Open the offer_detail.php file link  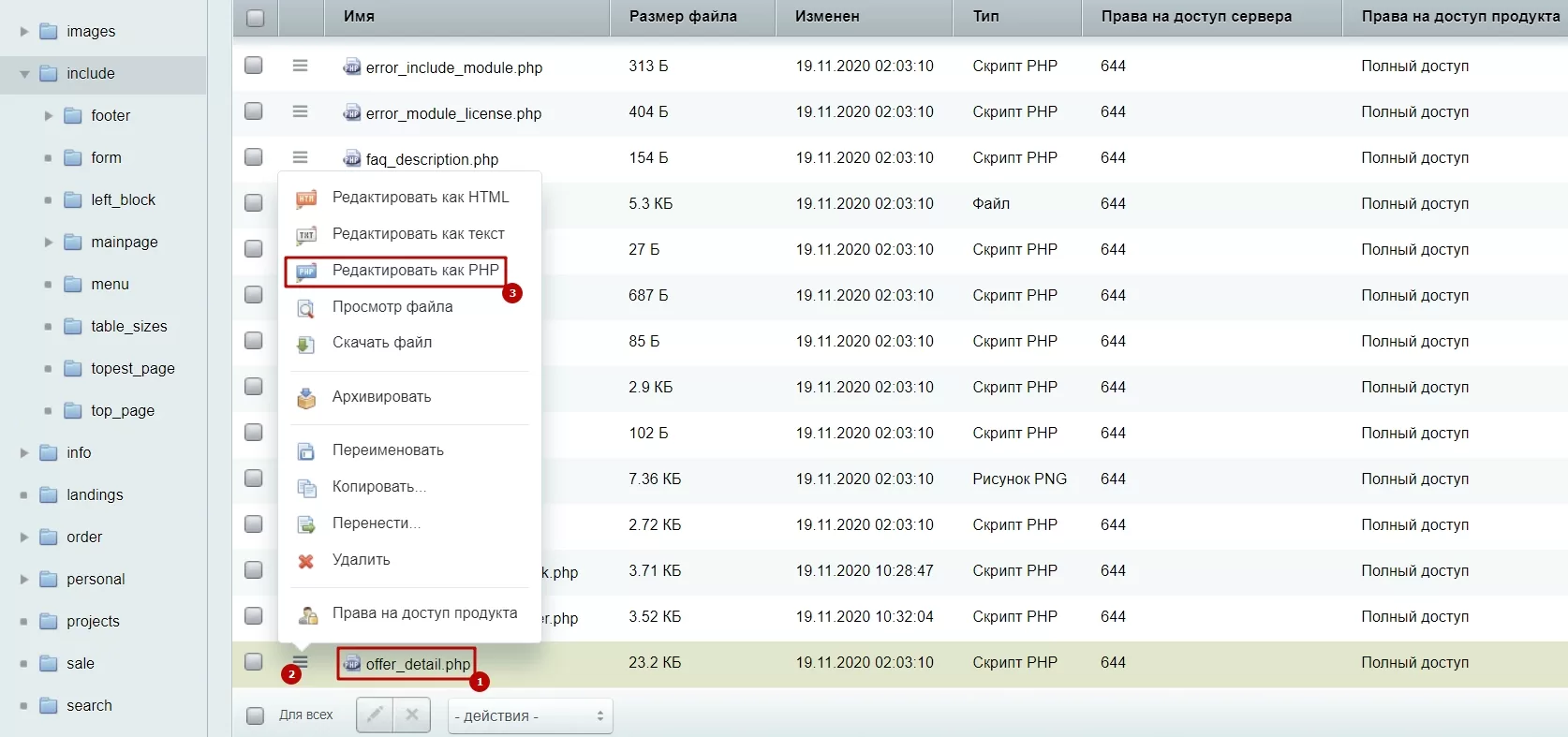pyautogui.click(x=418, y=664)
